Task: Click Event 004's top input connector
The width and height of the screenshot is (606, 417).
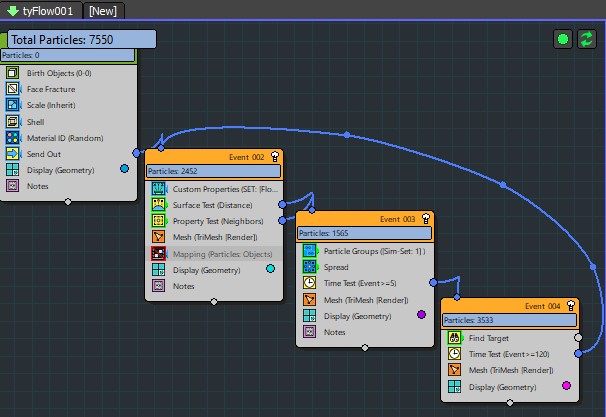Action: 457,297
